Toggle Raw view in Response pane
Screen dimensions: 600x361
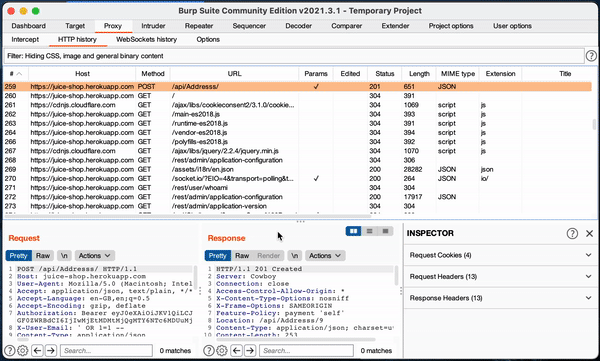click(x=242, y=255)
